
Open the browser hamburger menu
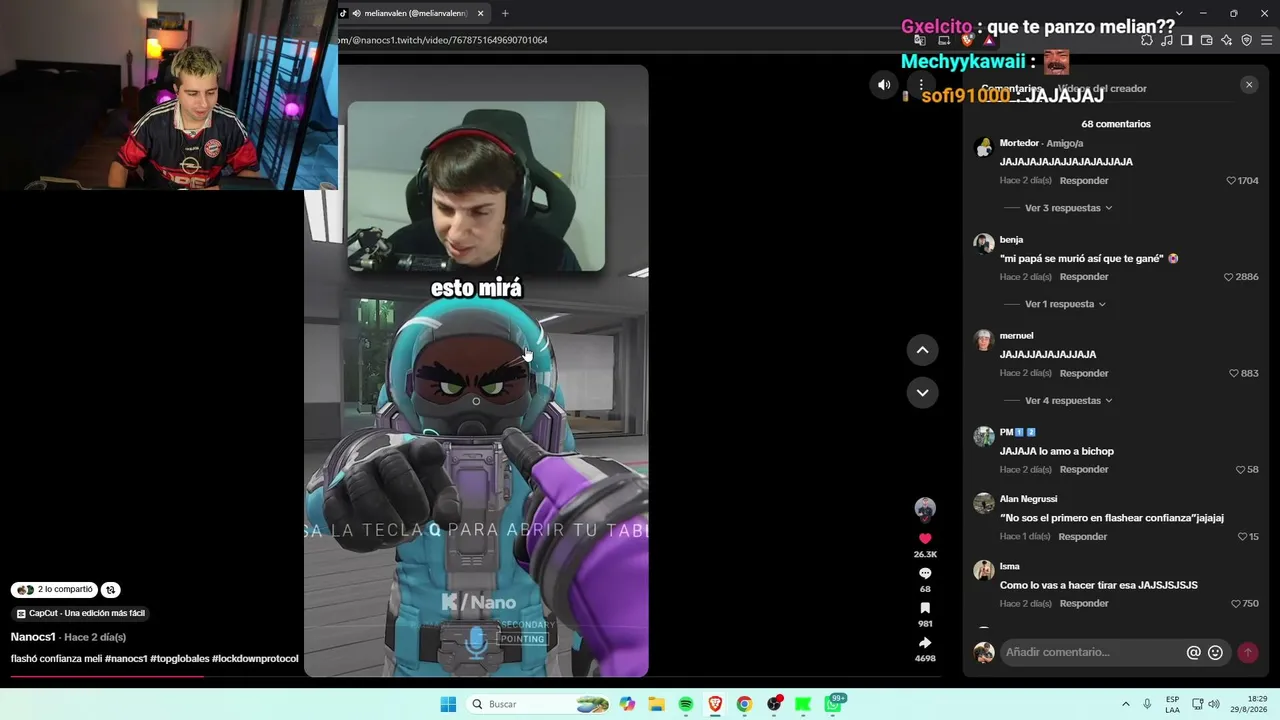[x=1267, y=40]
